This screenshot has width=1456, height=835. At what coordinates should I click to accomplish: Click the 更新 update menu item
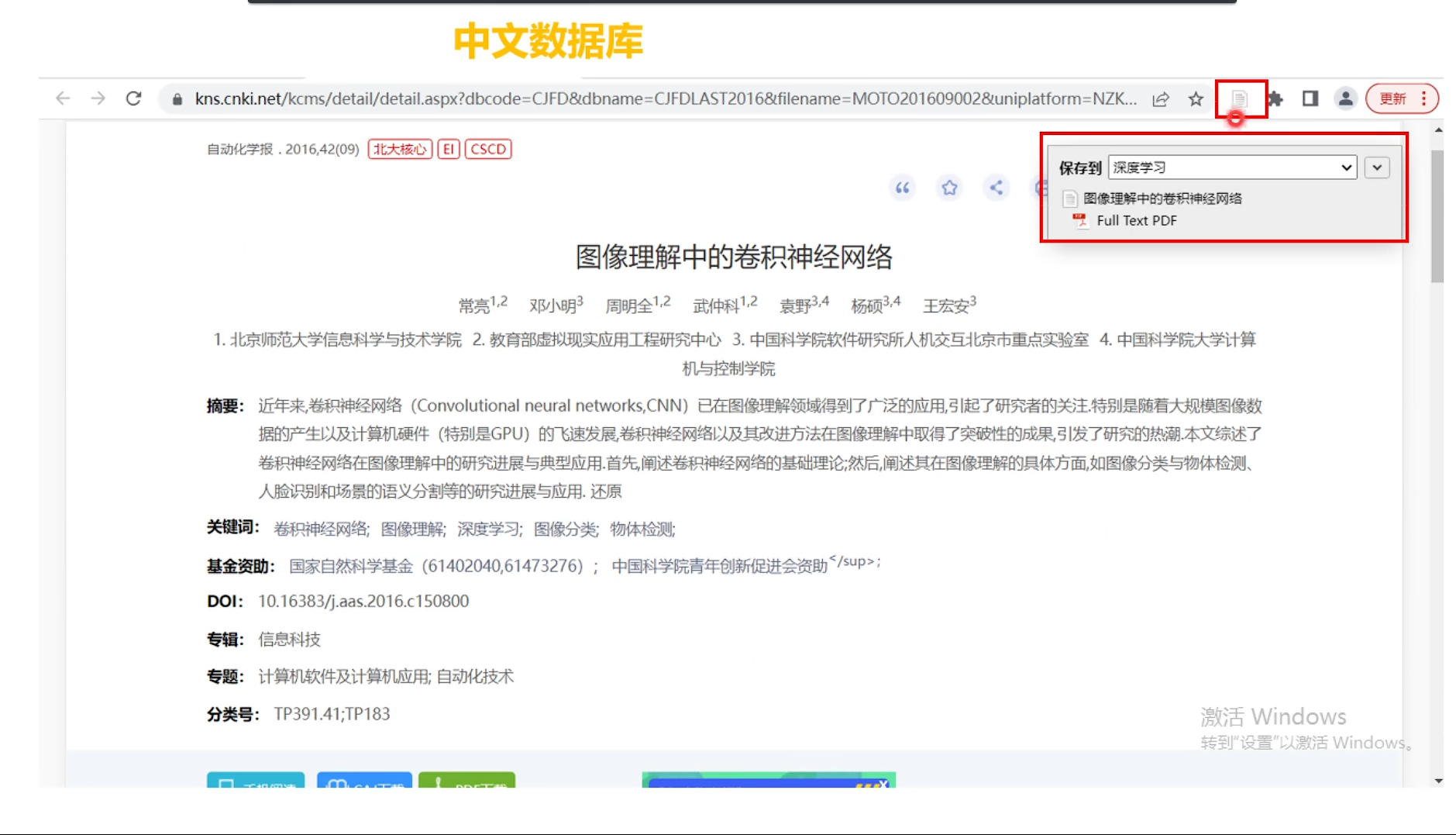tap(1391, 98)
